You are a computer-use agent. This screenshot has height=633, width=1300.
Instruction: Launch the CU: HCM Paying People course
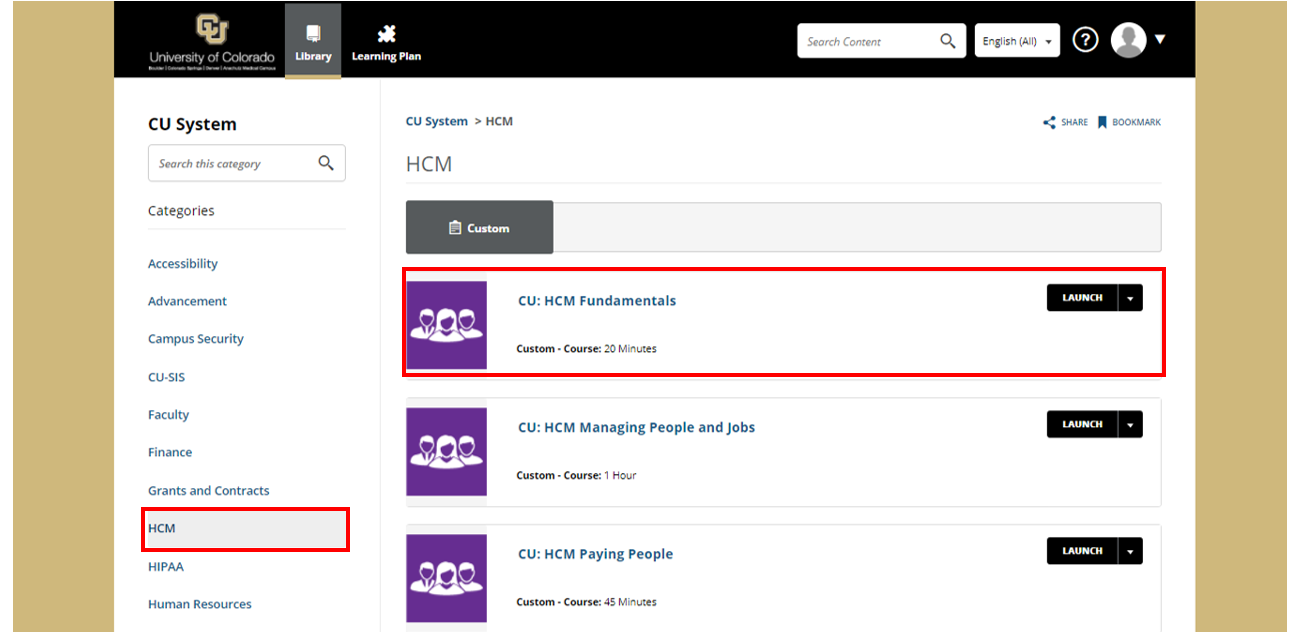[x=1082, y=551]
